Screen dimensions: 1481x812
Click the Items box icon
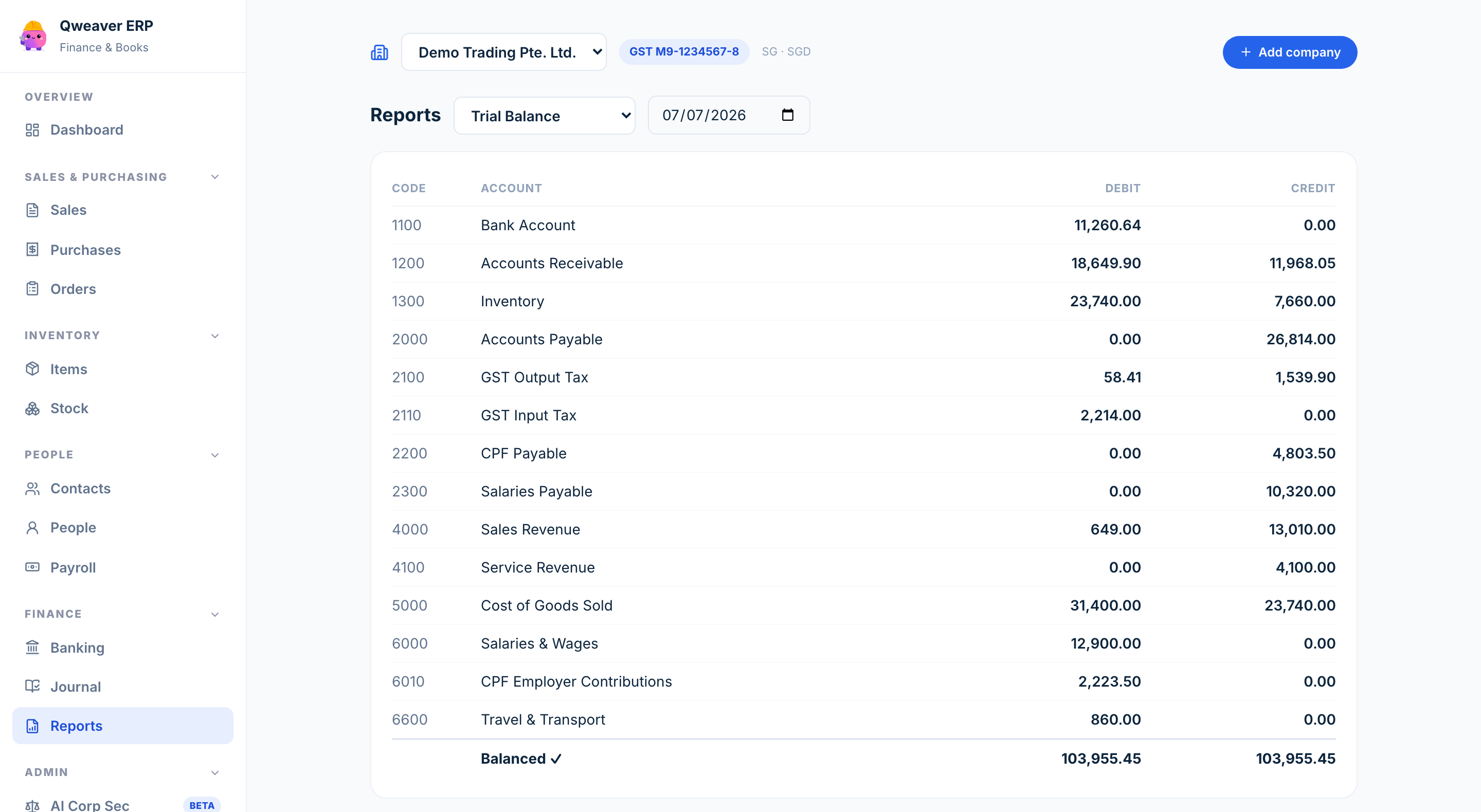click(x=32, y=369)
